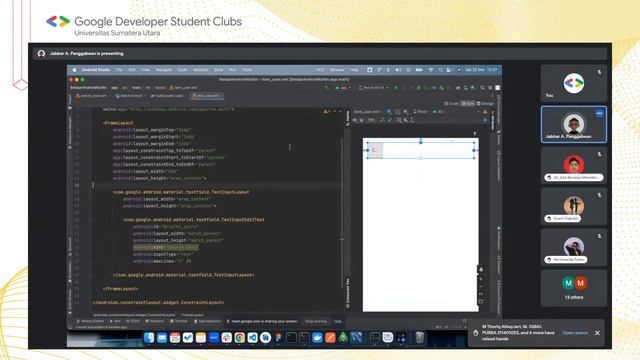Open the Terminal tool window

pyautogui.click(x=179, y=321)
